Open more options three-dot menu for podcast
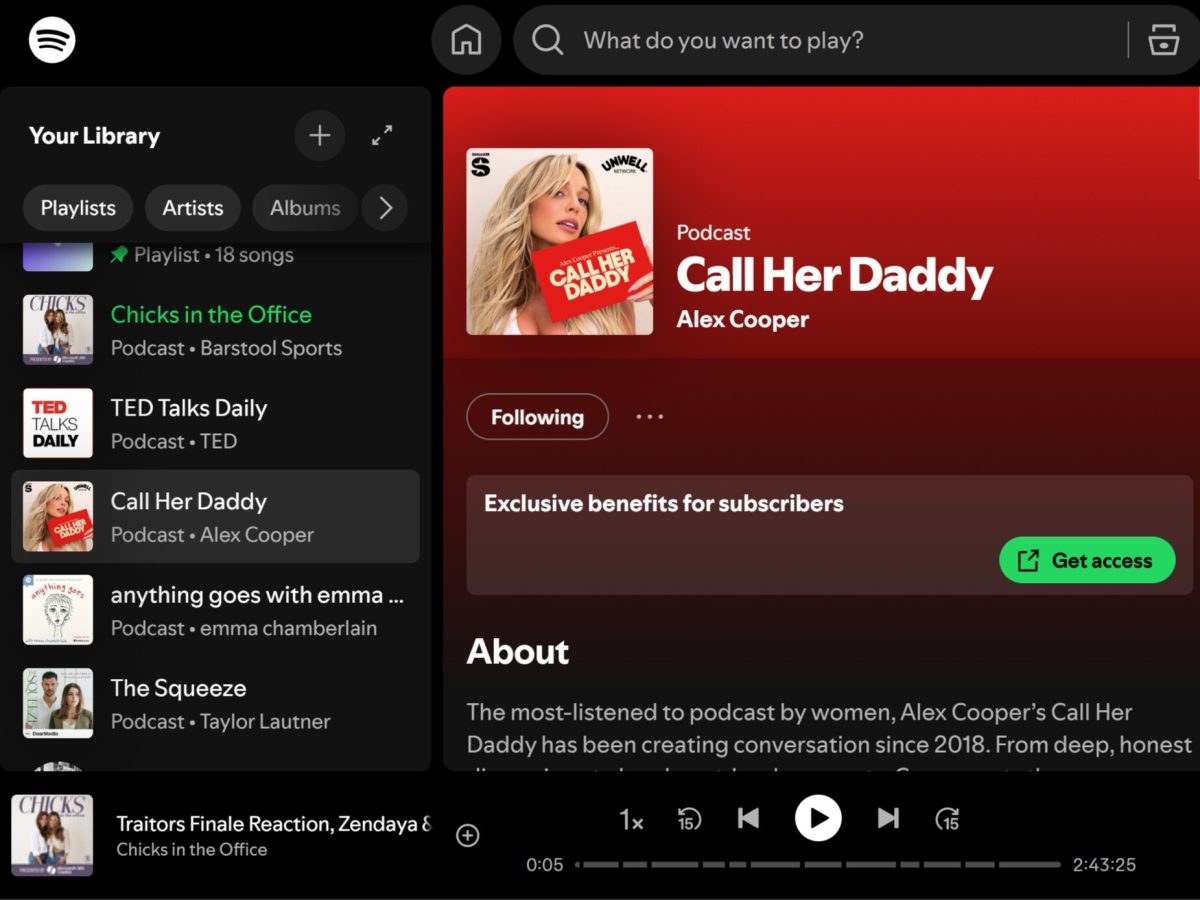The height and width of the screenshot is (900, 1200). (650, 417)
